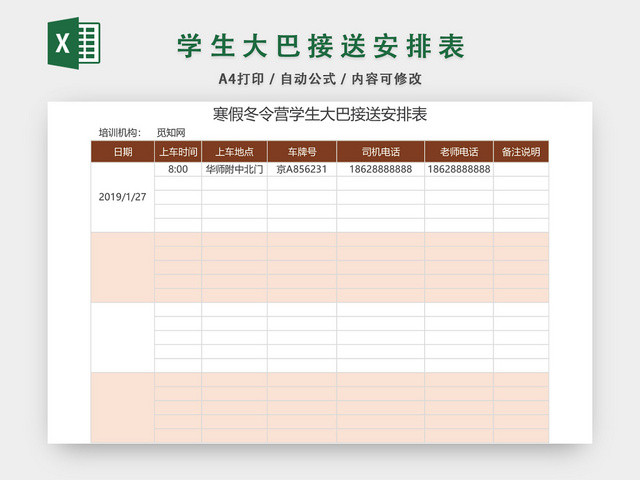The image size is (640, 480).
Task: Select the driver phone 18628888888 cell
Action: pyautogui.click(x=380, y=169)
